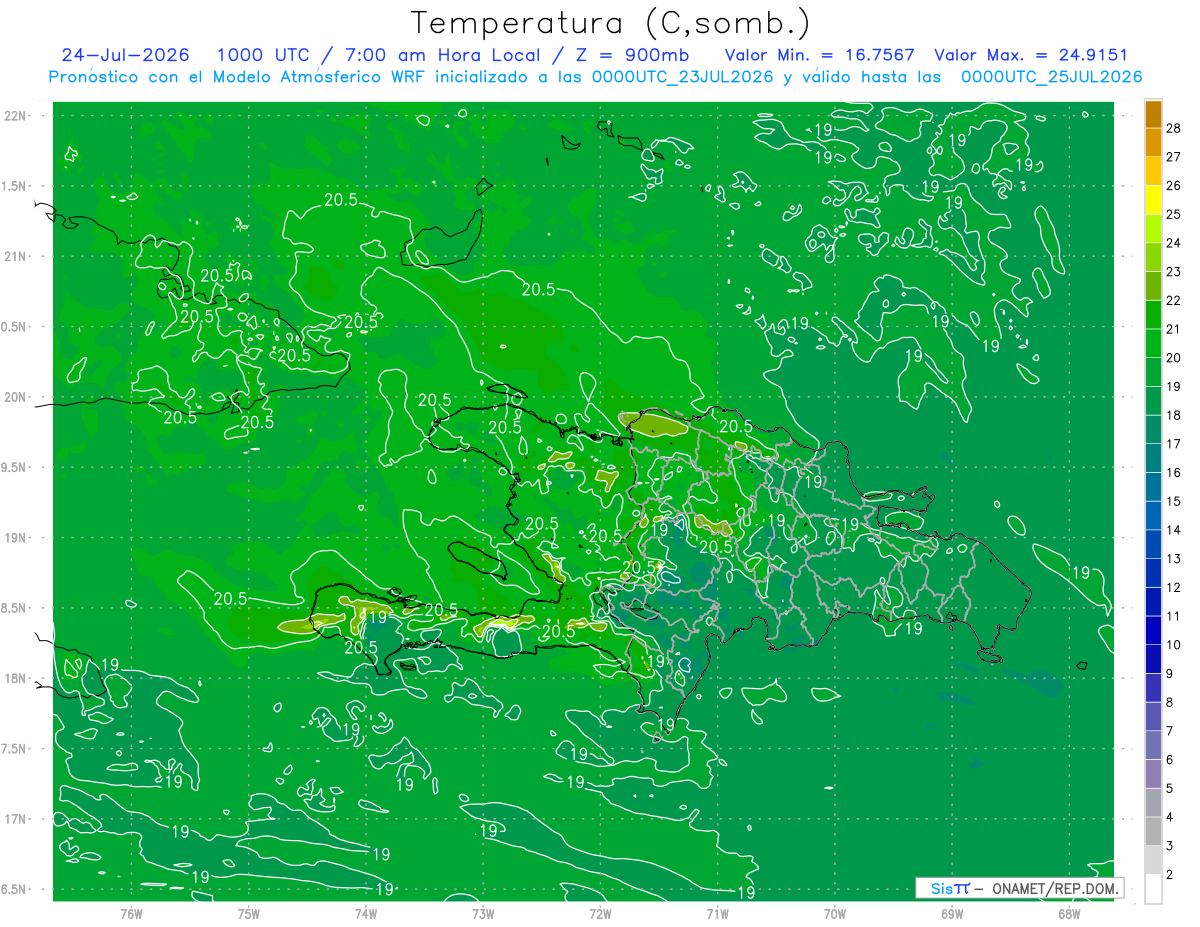Click the 17N latitude axis label
1200x927 pixels.
[x=17, y=819]
